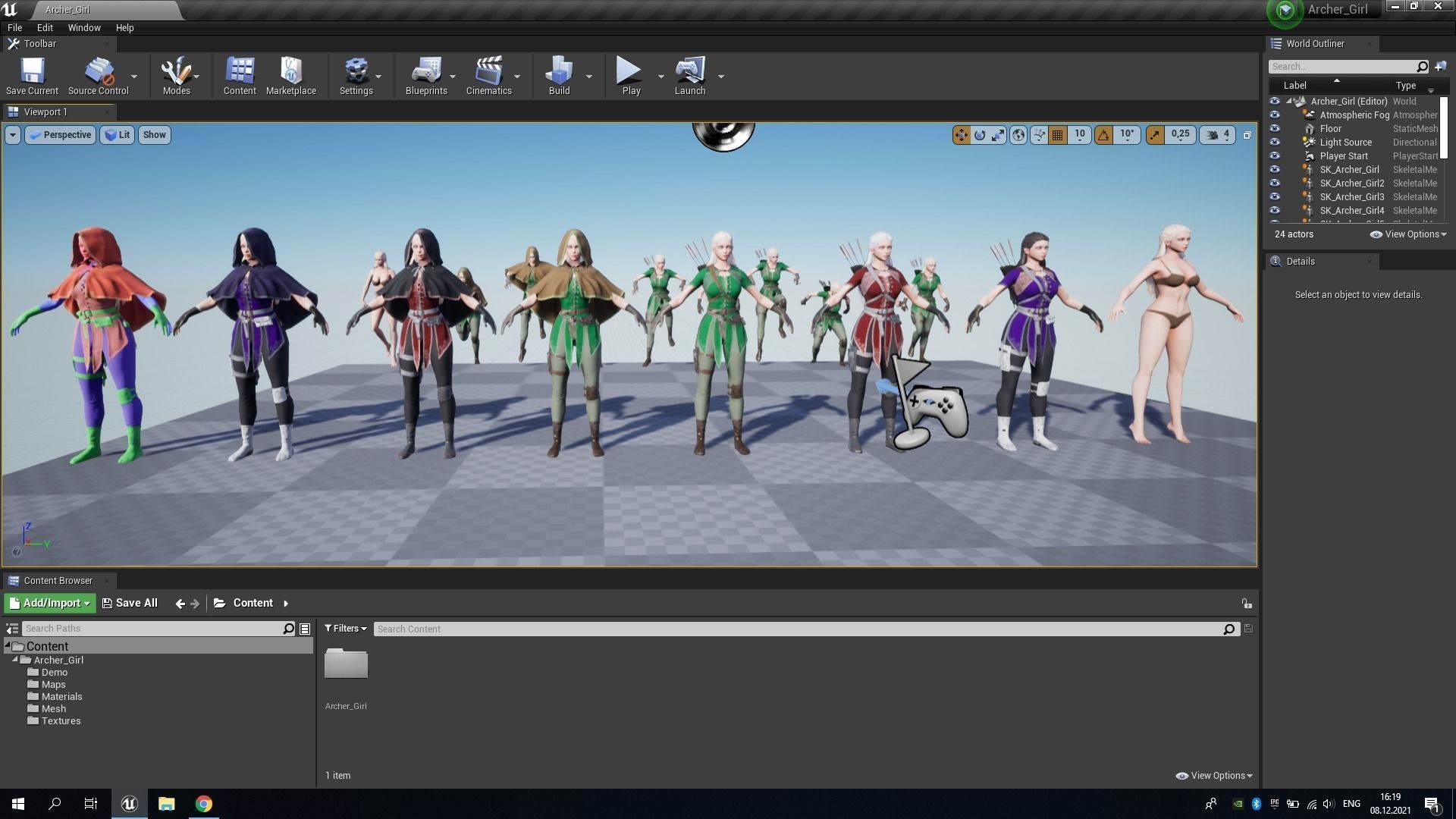Open the Filters dropdown in Content Browser
1456x819 pixels.
coord(346,629)
